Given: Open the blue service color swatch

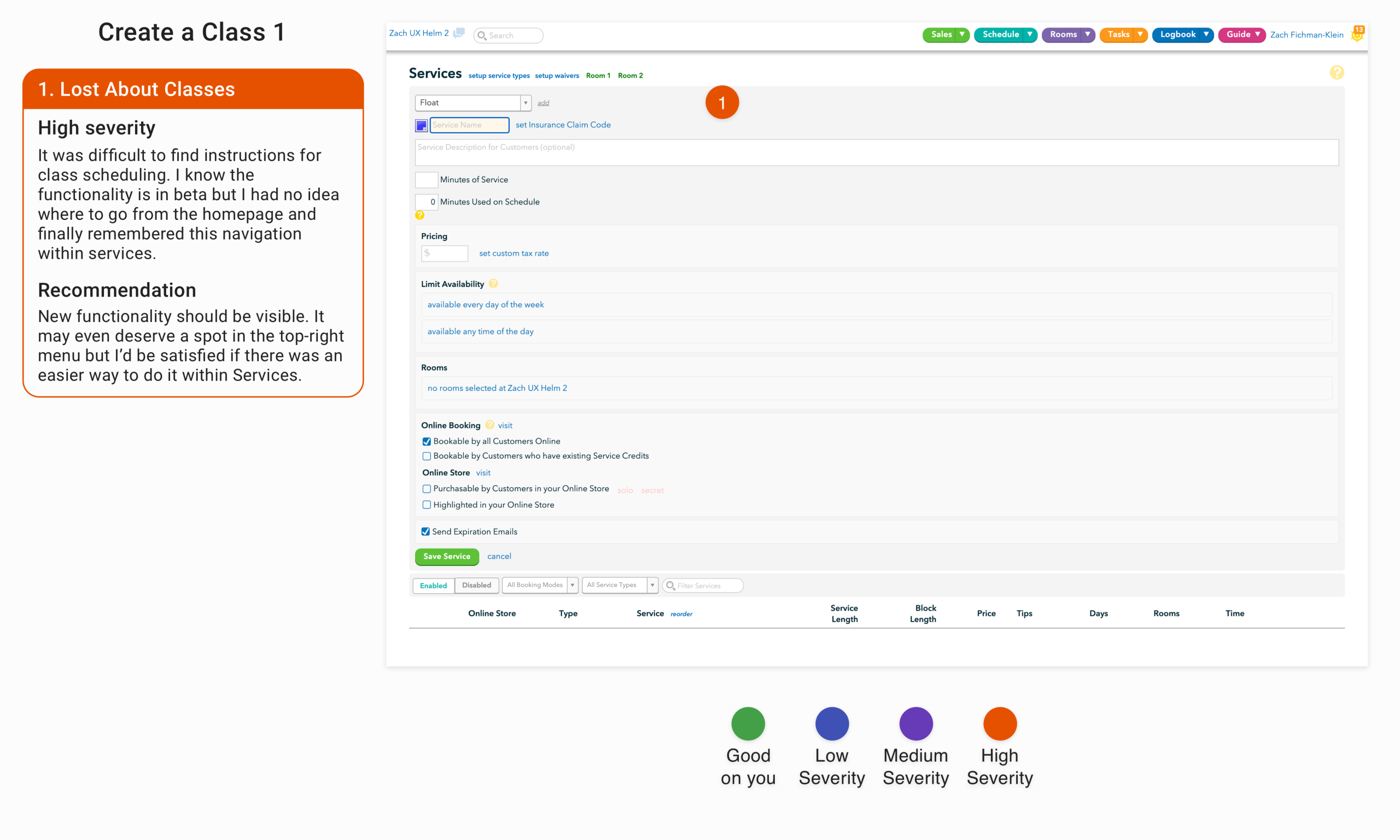Looking at the screenshot, I should pos(422,125).
